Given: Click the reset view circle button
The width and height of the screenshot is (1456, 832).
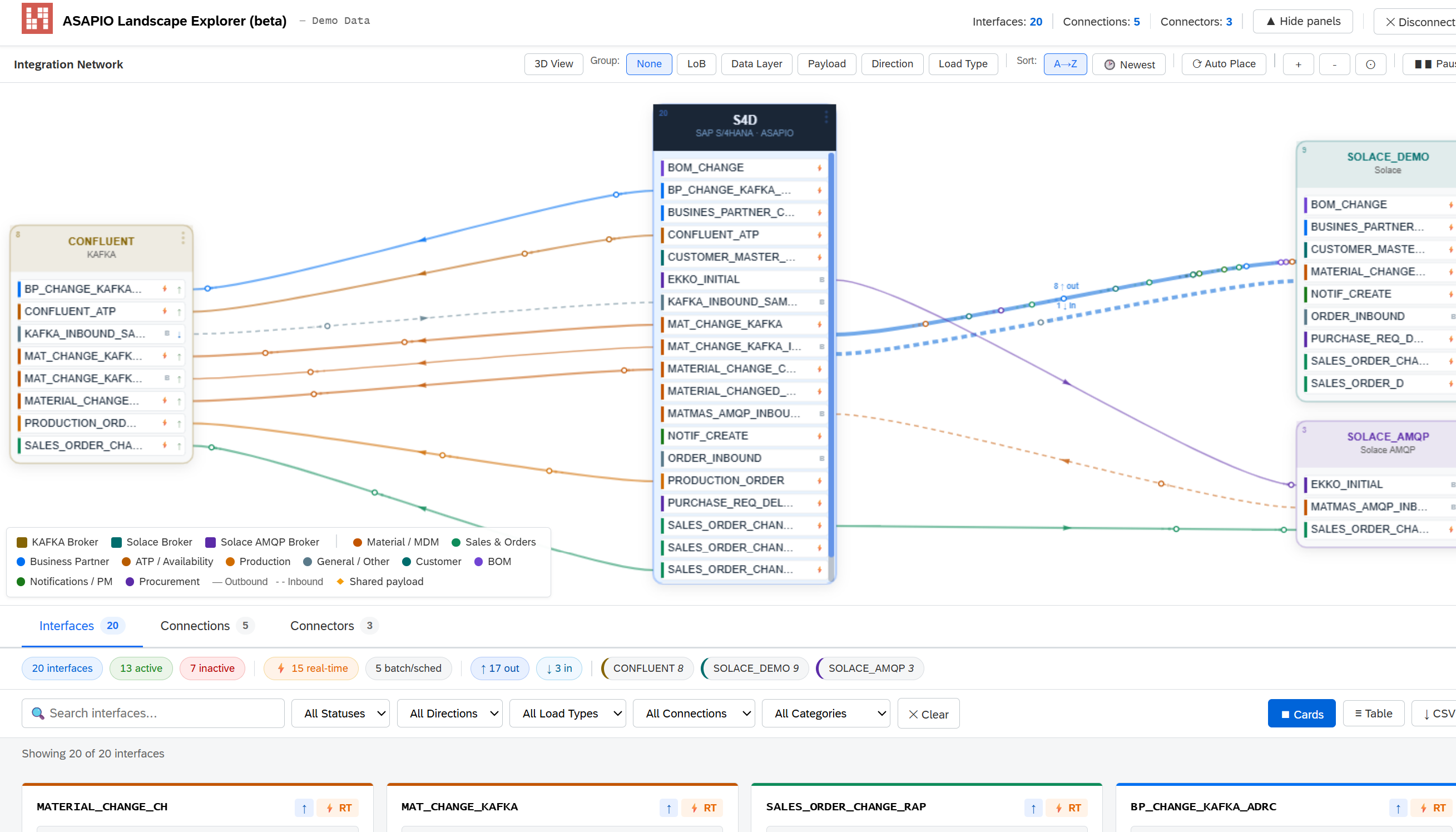Looking at the screenshot, I should pos(1370,64).
